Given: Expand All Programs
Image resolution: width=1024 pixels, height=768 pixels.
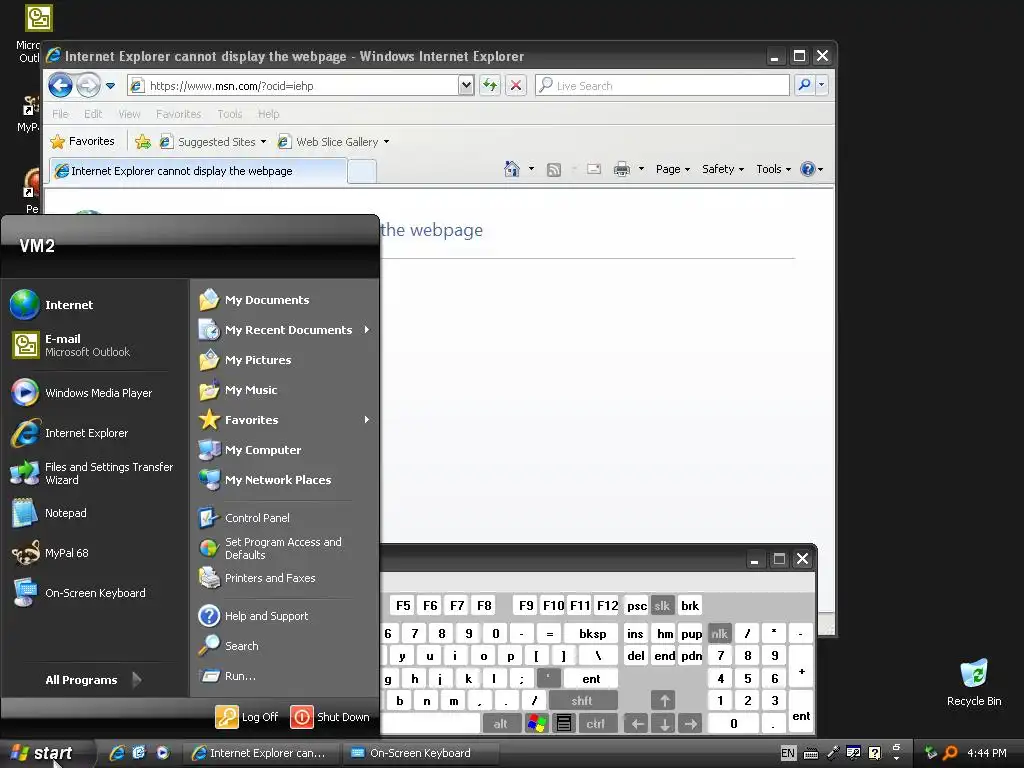Looking at the screenshot, I should click(93, 680).
